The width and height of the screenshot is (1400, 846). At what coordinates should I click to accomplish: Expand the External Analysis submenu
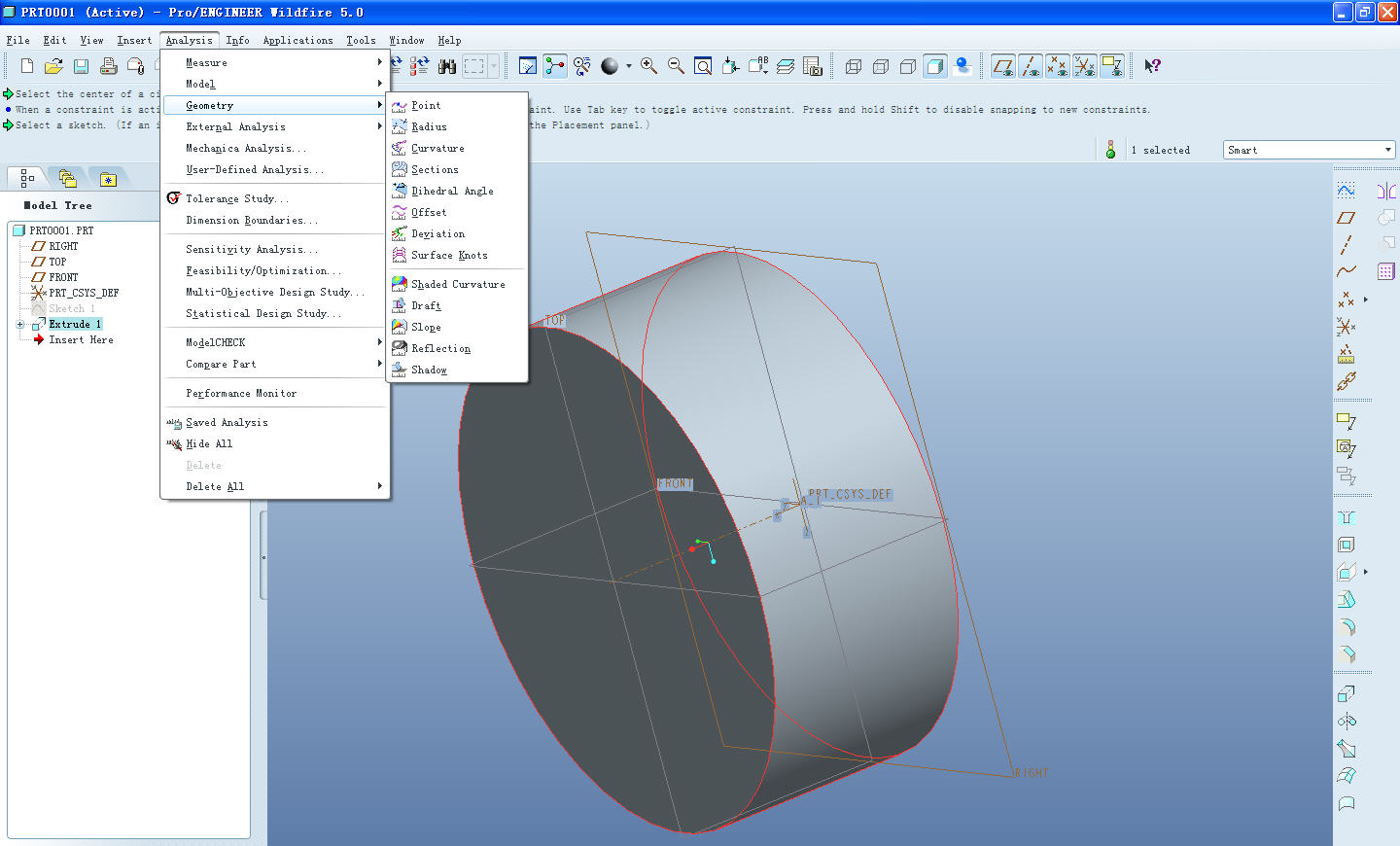pos(276,126)
